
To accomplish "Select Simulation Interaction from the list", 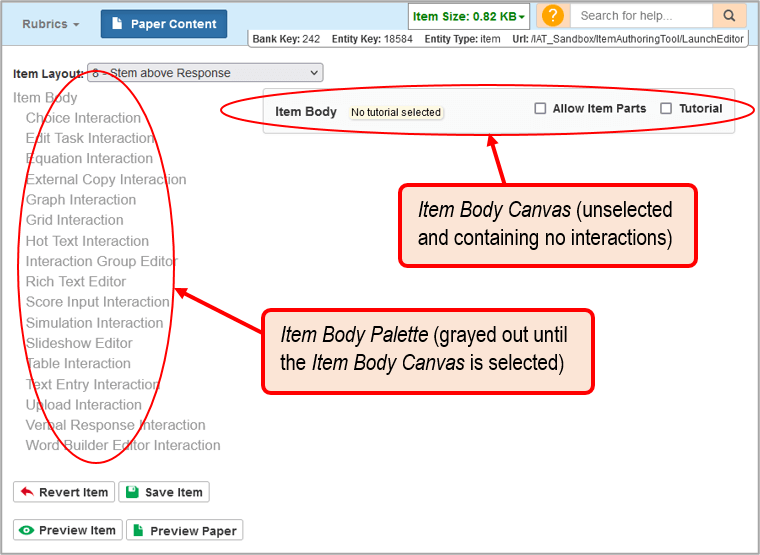I will 95,323.
